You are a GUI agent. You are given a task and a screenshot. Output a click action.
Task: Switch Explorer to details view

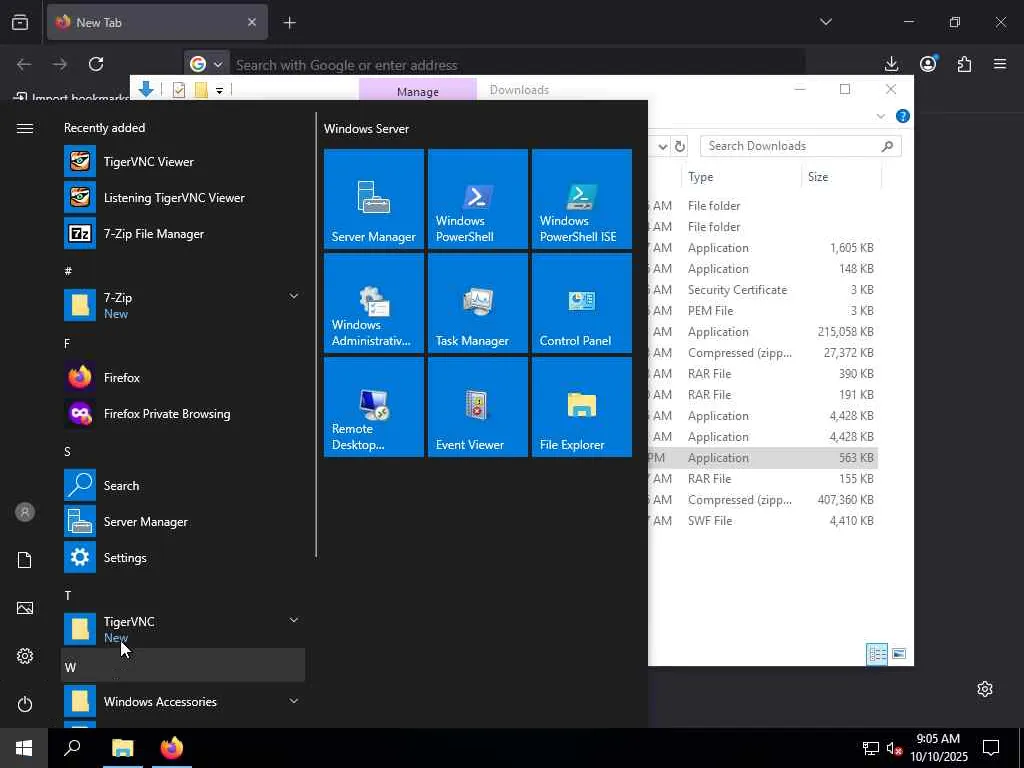coord(877,654)
